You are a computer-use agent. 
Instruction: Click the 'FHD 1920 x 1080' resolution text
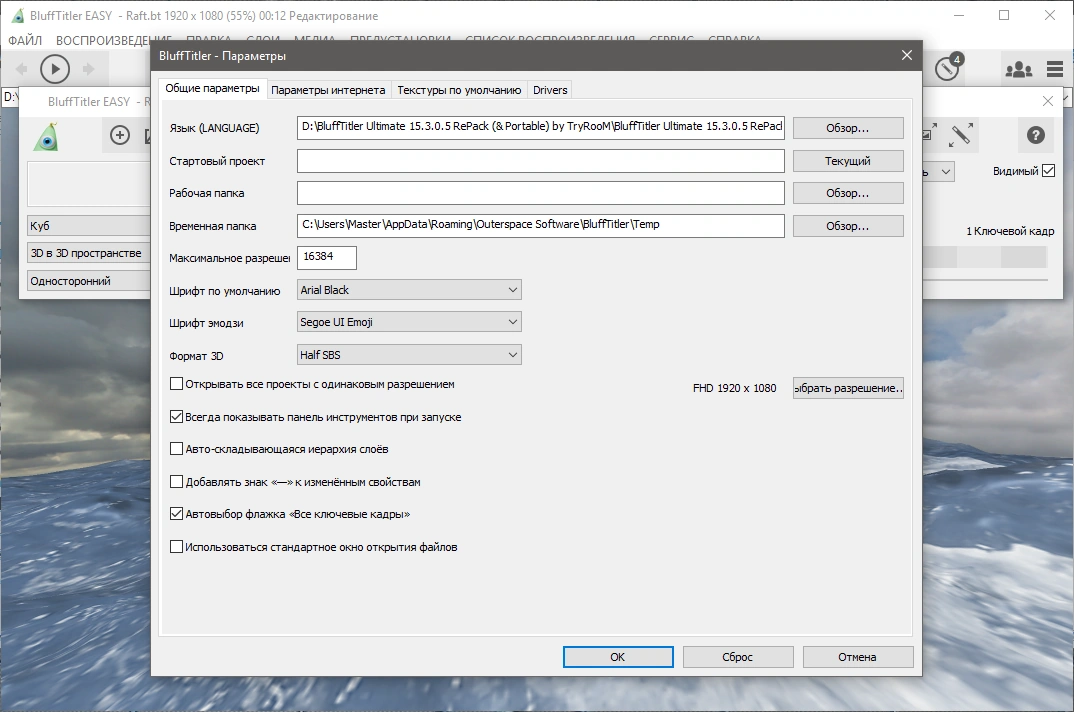[734, 388]
